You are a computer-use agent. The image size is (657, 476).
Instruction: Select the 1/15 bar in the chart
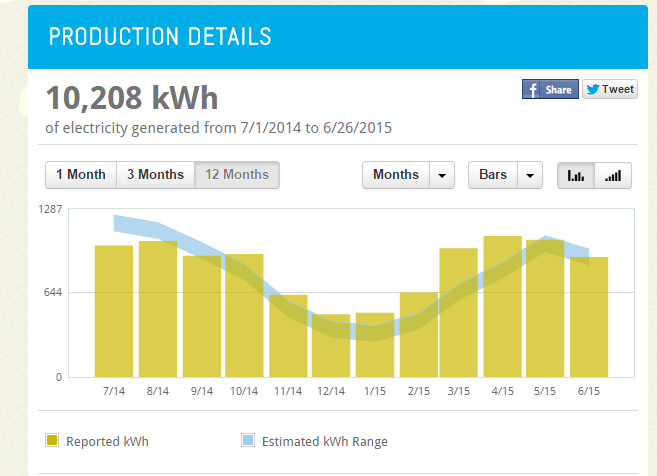375,344
